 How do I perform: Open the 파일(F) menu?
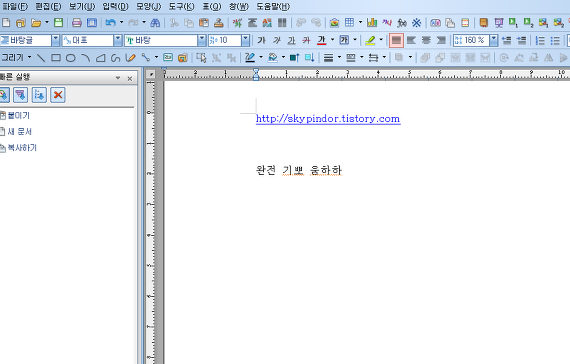tap(15, 7)
